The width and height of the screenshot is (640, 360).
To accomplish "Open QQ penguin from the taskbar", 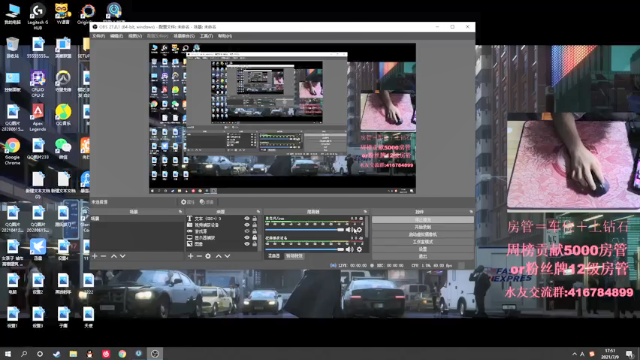I will pos(89,354).
